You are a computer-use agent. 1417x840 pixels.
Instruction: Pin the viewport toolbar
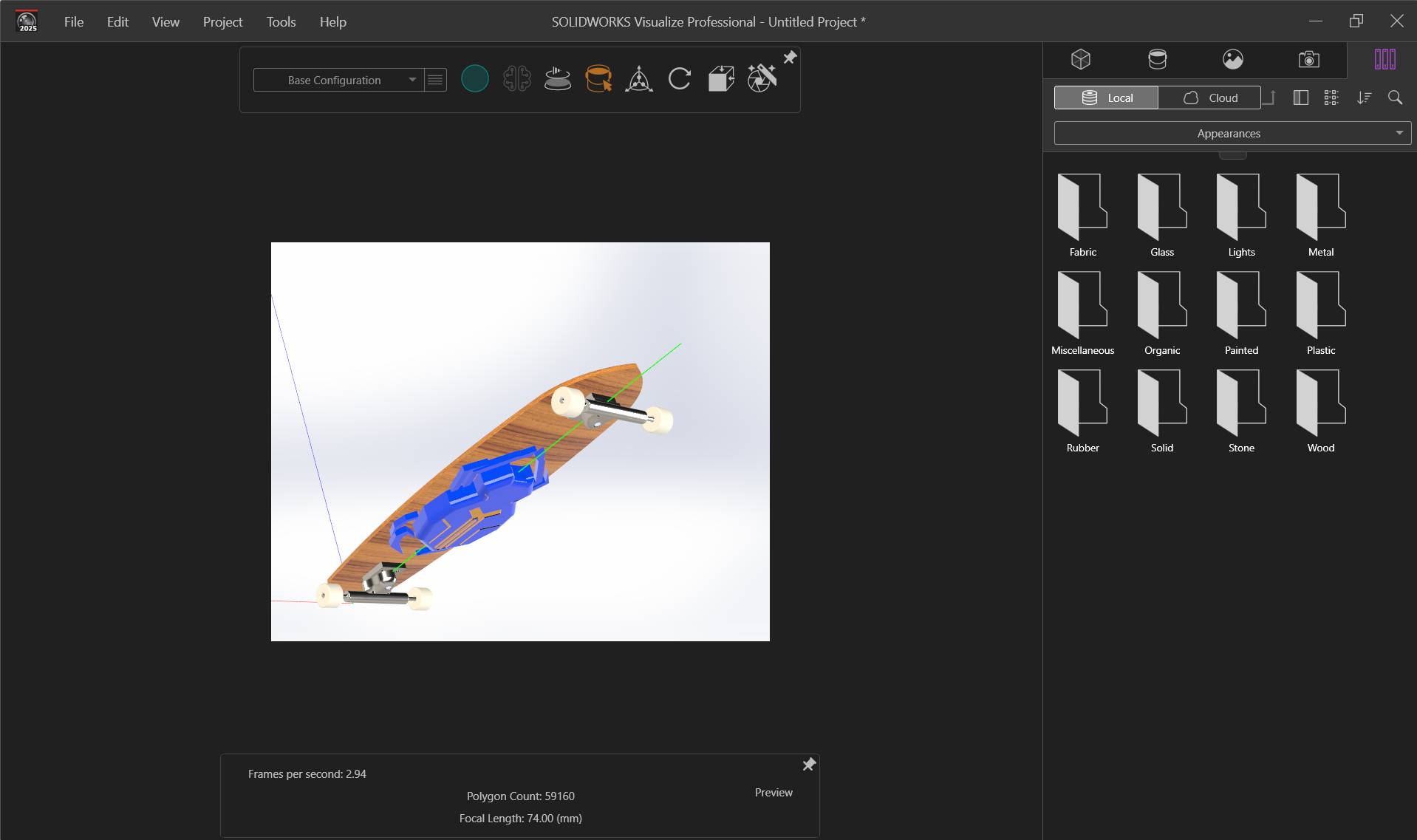point(790,56)
